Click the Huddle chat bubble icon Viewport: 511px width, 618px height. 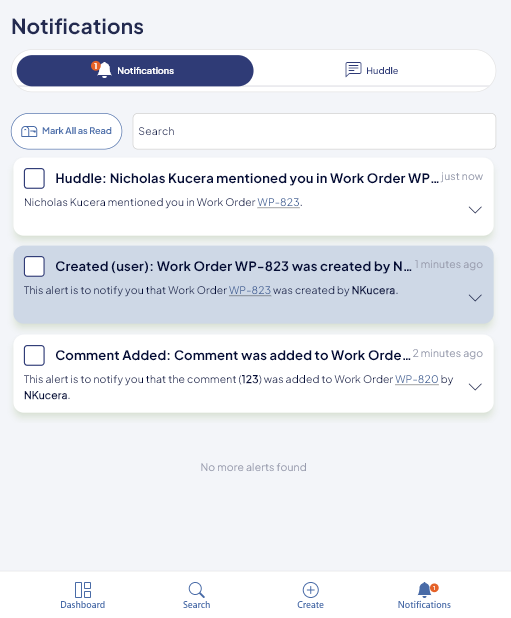coord(353,69)
